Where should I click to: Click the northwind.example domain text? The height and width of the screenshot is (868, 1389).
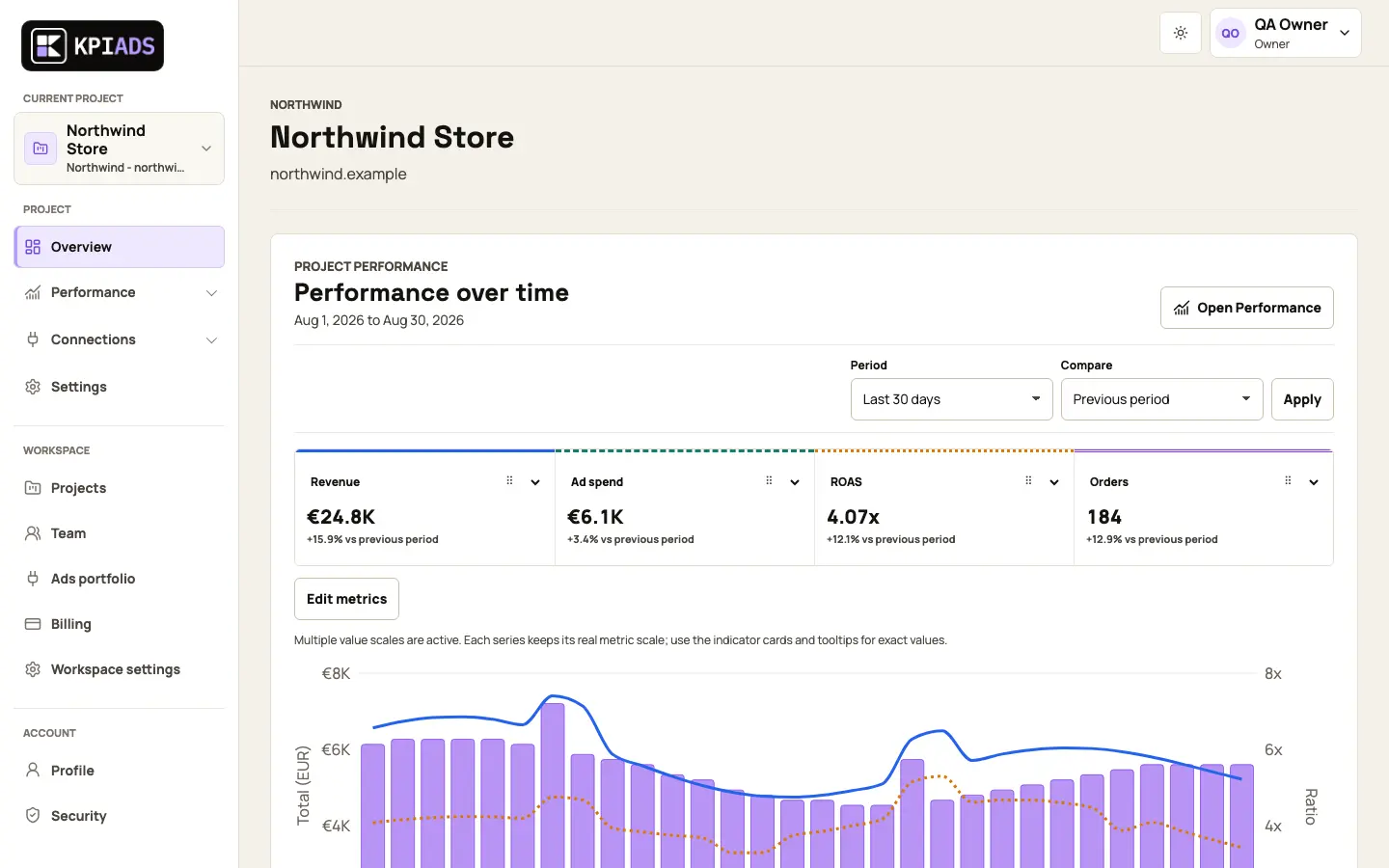pyautogui.click(x=339, y=175)
